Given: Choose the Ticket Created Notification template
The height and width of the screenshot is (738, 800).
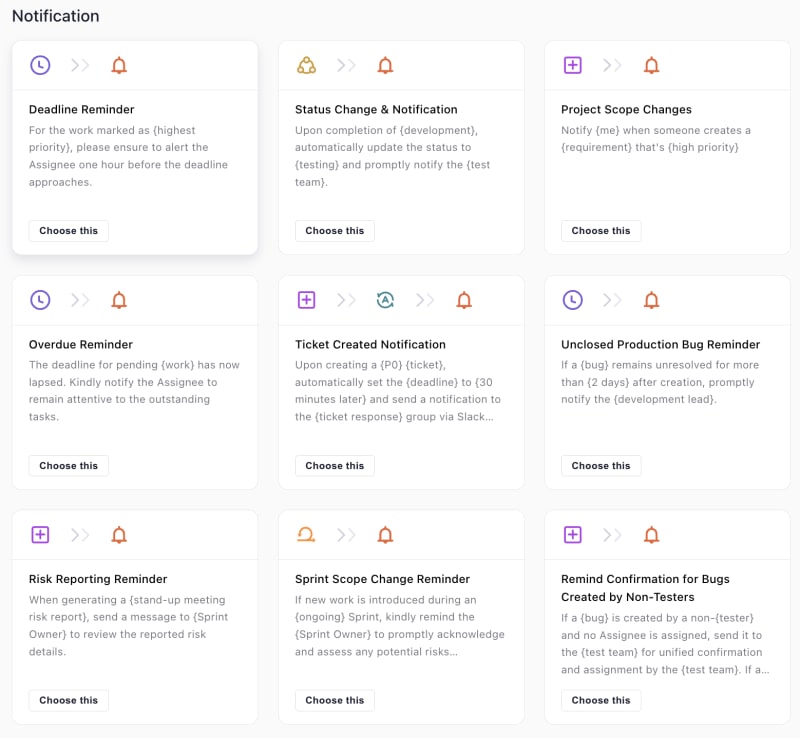Looking at the screenshot, I should coord(335,465).
